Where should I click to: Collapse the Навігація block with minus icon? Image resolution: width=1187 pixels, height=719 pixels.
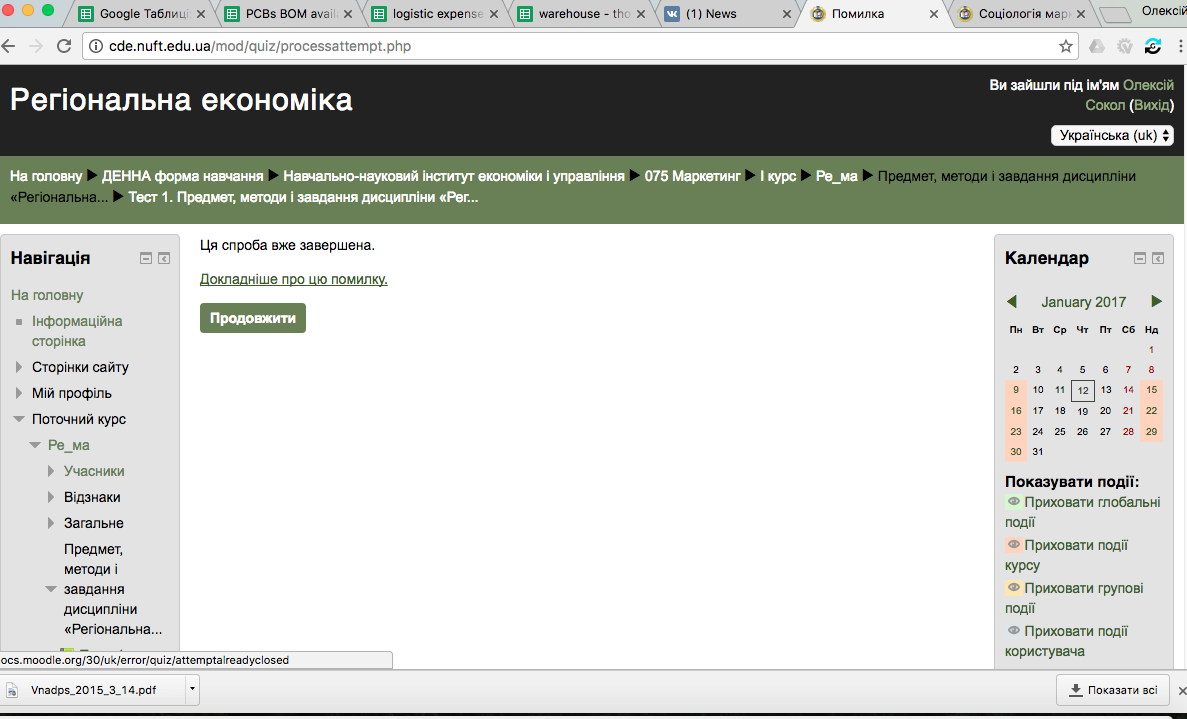tap(146, 258)
